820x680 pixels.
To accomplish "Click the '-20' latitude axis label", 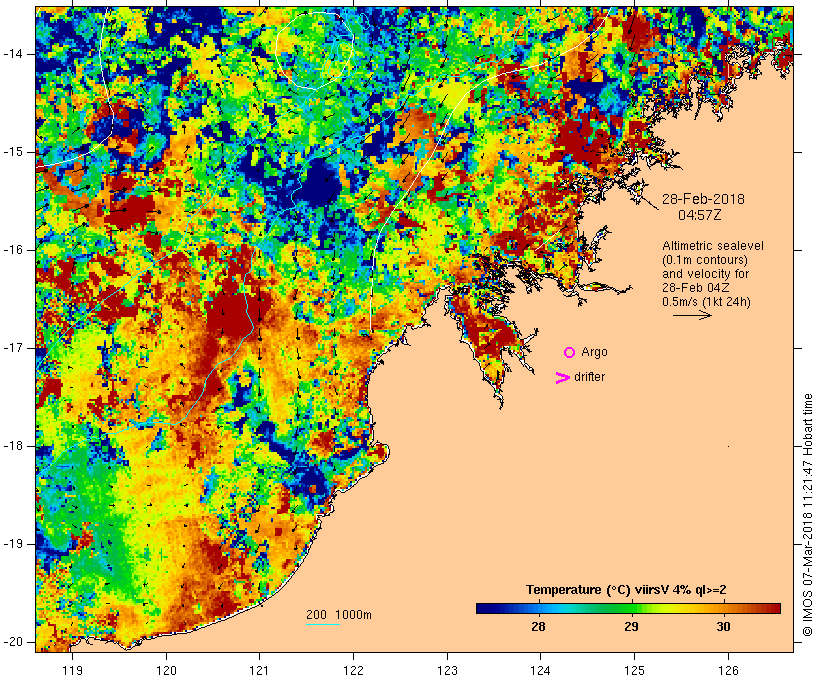I will pyautogui.click(x=13, y=642).
